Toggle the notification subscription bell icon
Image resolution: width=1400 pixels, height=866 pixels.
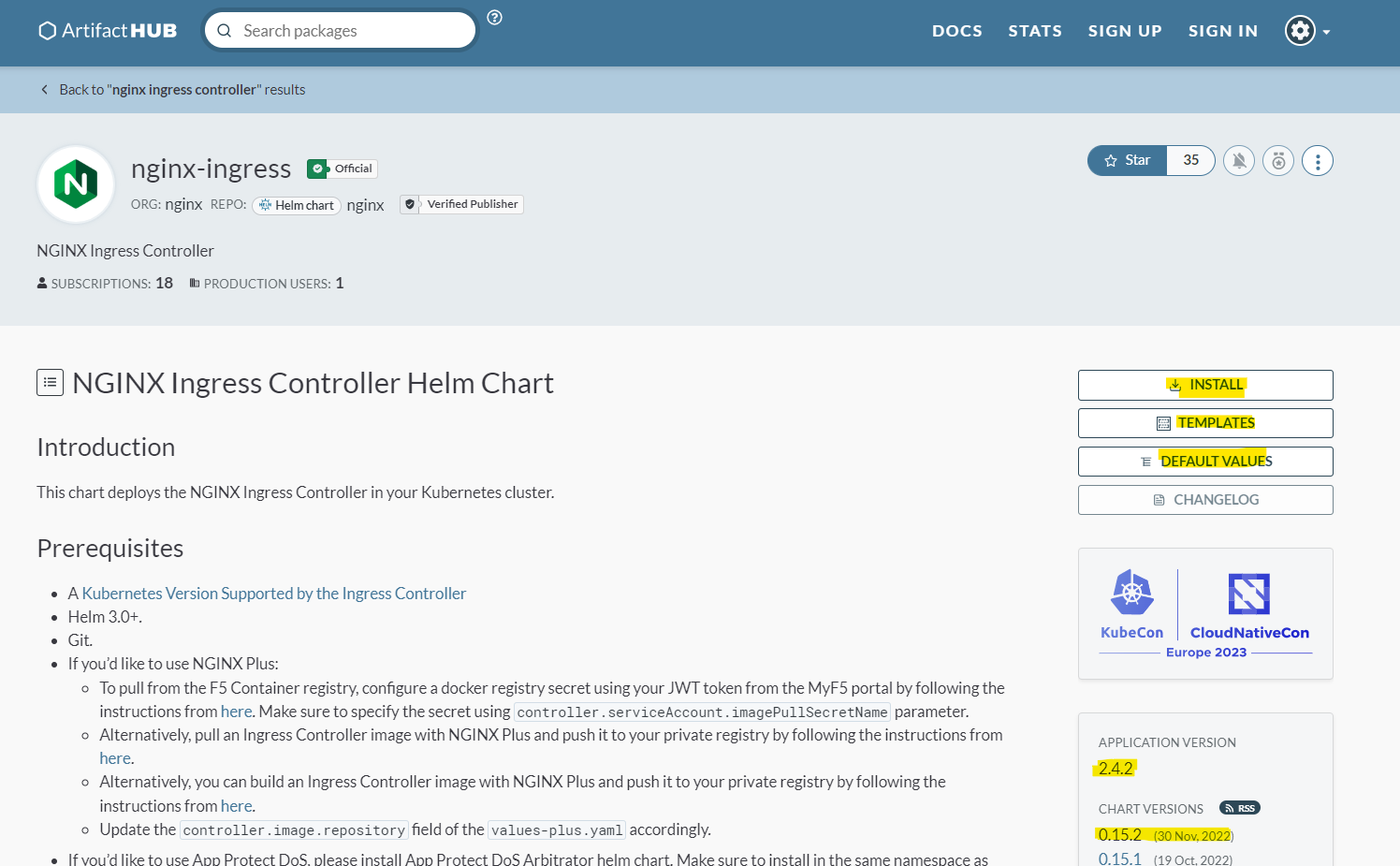1238,161
